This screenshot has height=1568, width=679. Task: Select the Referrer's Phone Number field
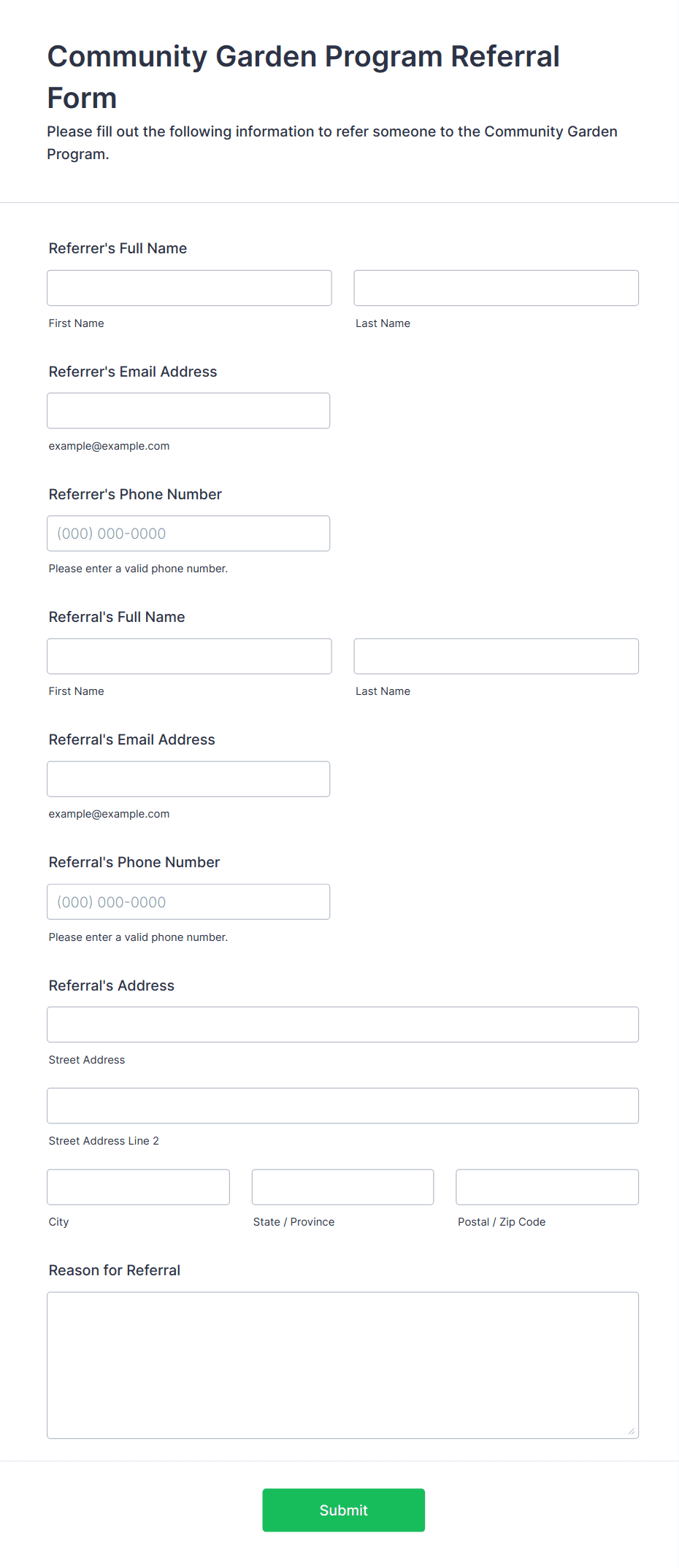click(x=188, y=533)
